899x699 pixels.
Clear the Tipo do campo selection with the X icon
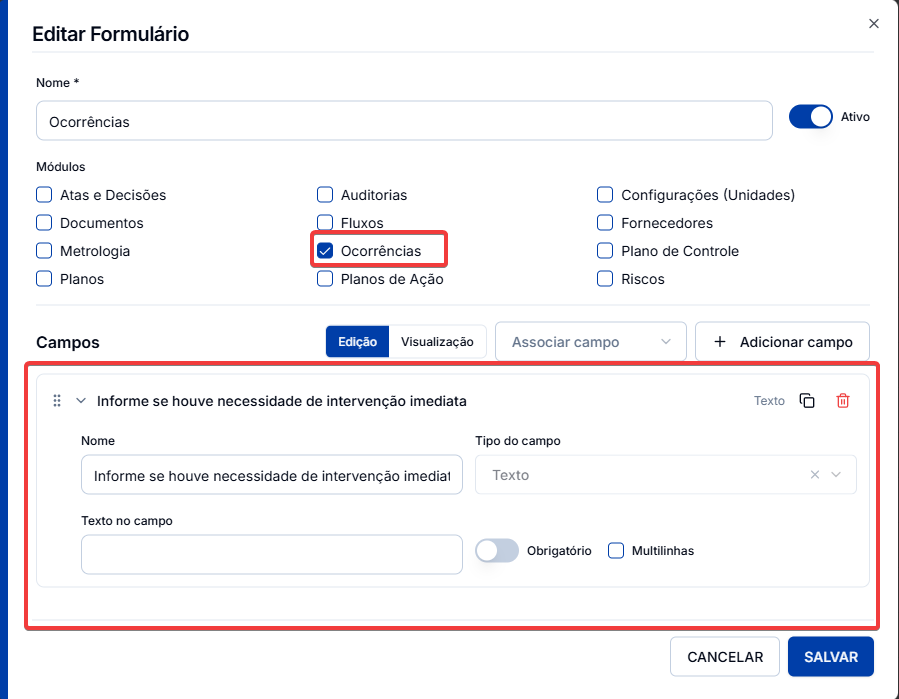(x=814, y=475)
